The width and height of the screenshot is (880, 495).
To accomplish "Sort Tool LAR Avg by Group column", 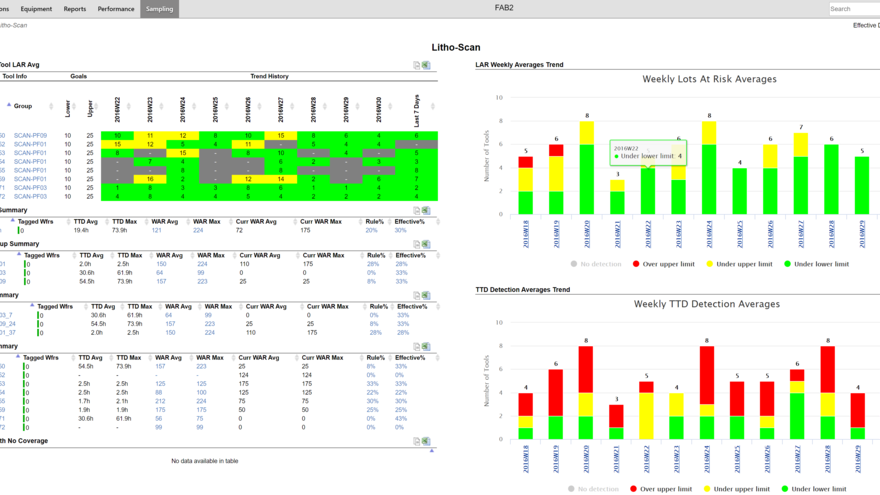I will click(x=23, y=106).
